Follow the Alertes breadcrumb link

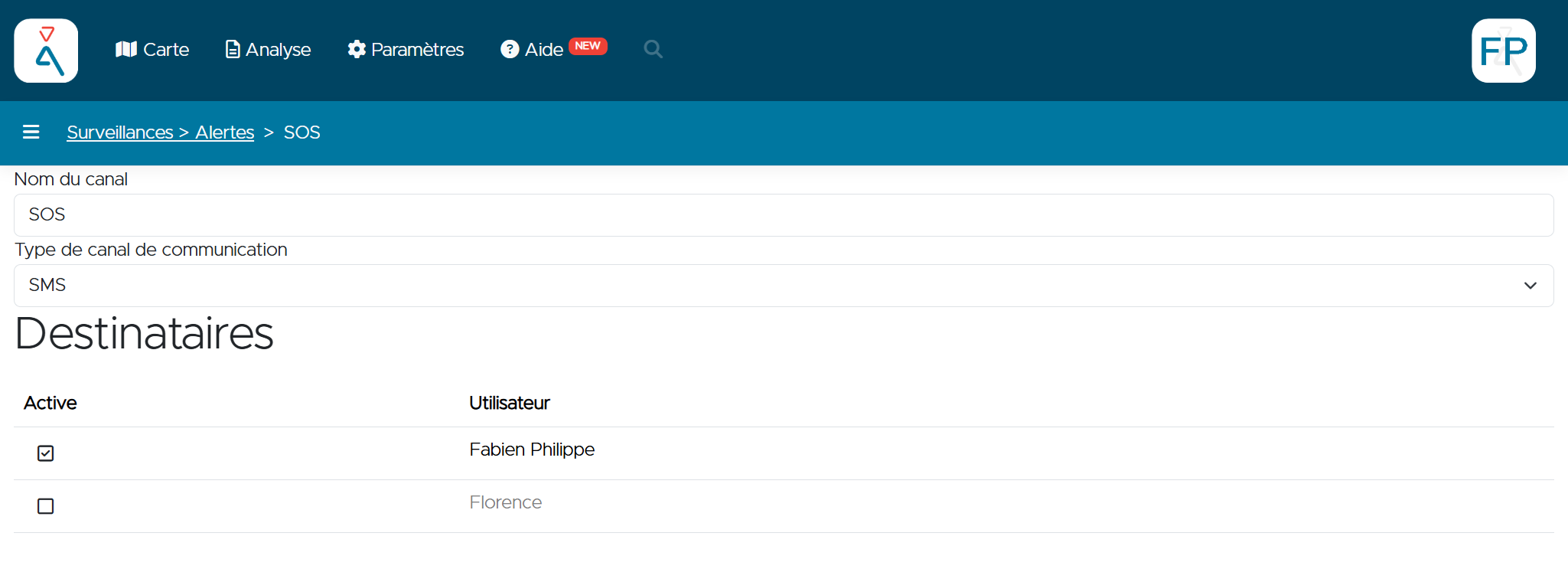point(224,132)
